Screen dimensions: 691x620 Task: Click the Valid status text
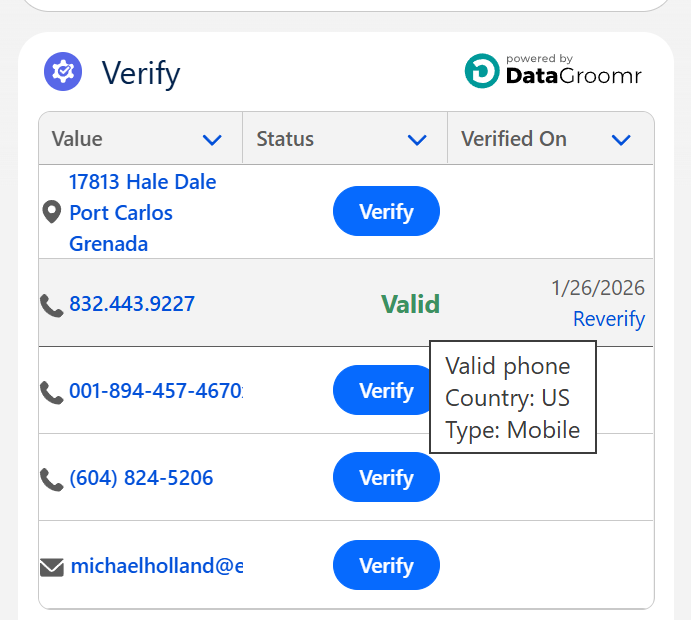410,304
